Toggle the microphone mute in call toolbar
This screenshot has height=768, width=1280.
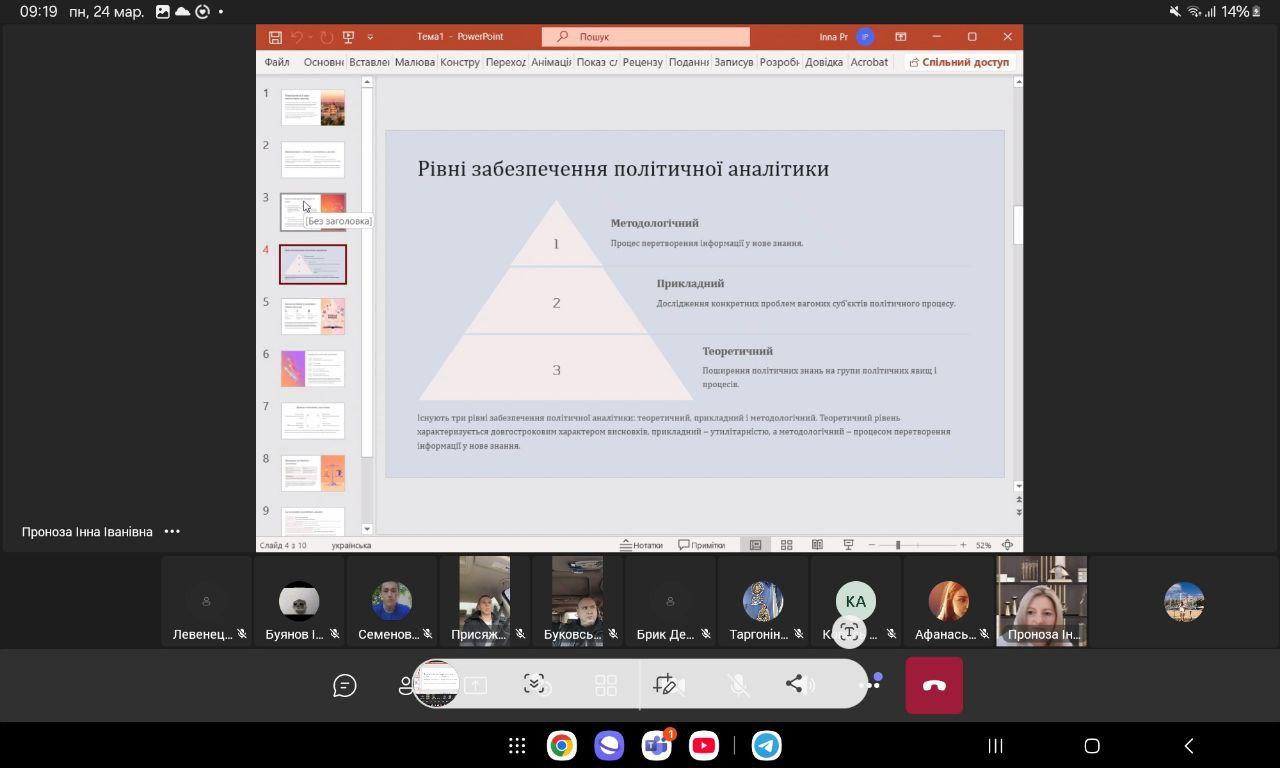pos(738,684)
